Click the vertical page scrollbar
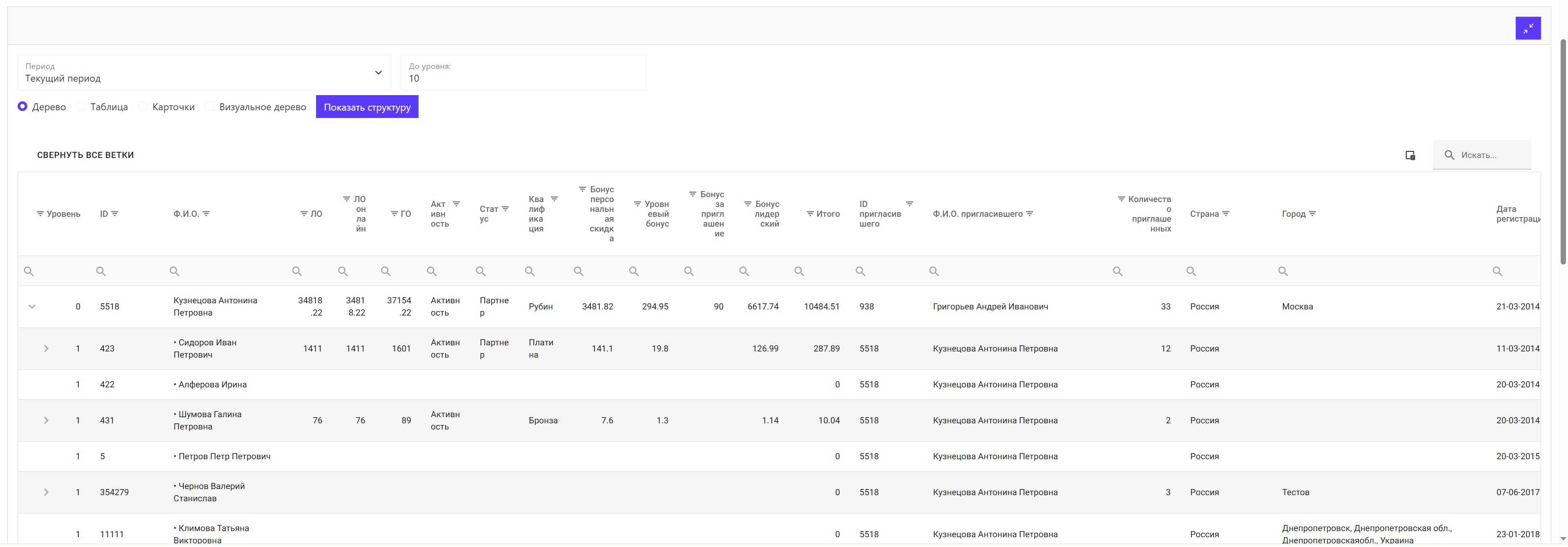The height and width of the screenshot is (547, 1568). (x=1563, y=152)
